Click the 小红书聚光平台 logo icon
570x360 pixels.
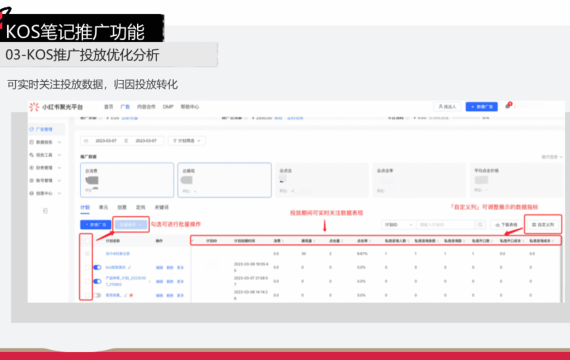click(34, 107)
